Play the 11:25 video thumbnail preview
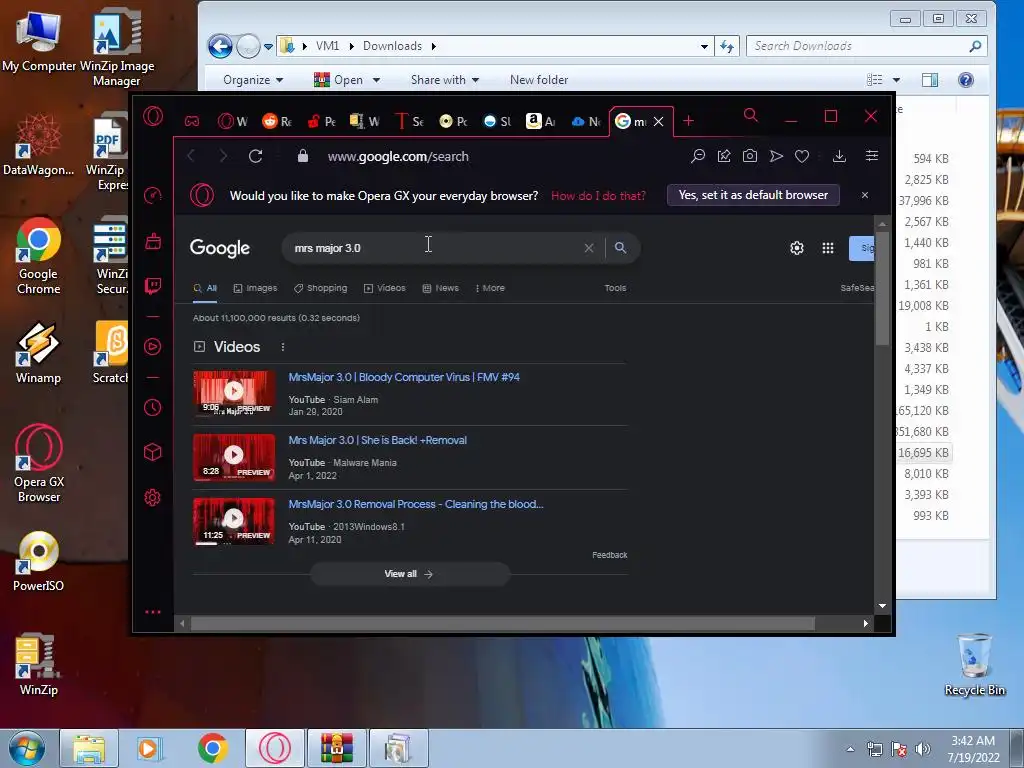Viewport: 1024px width, 768px height. tap(234, 521)
